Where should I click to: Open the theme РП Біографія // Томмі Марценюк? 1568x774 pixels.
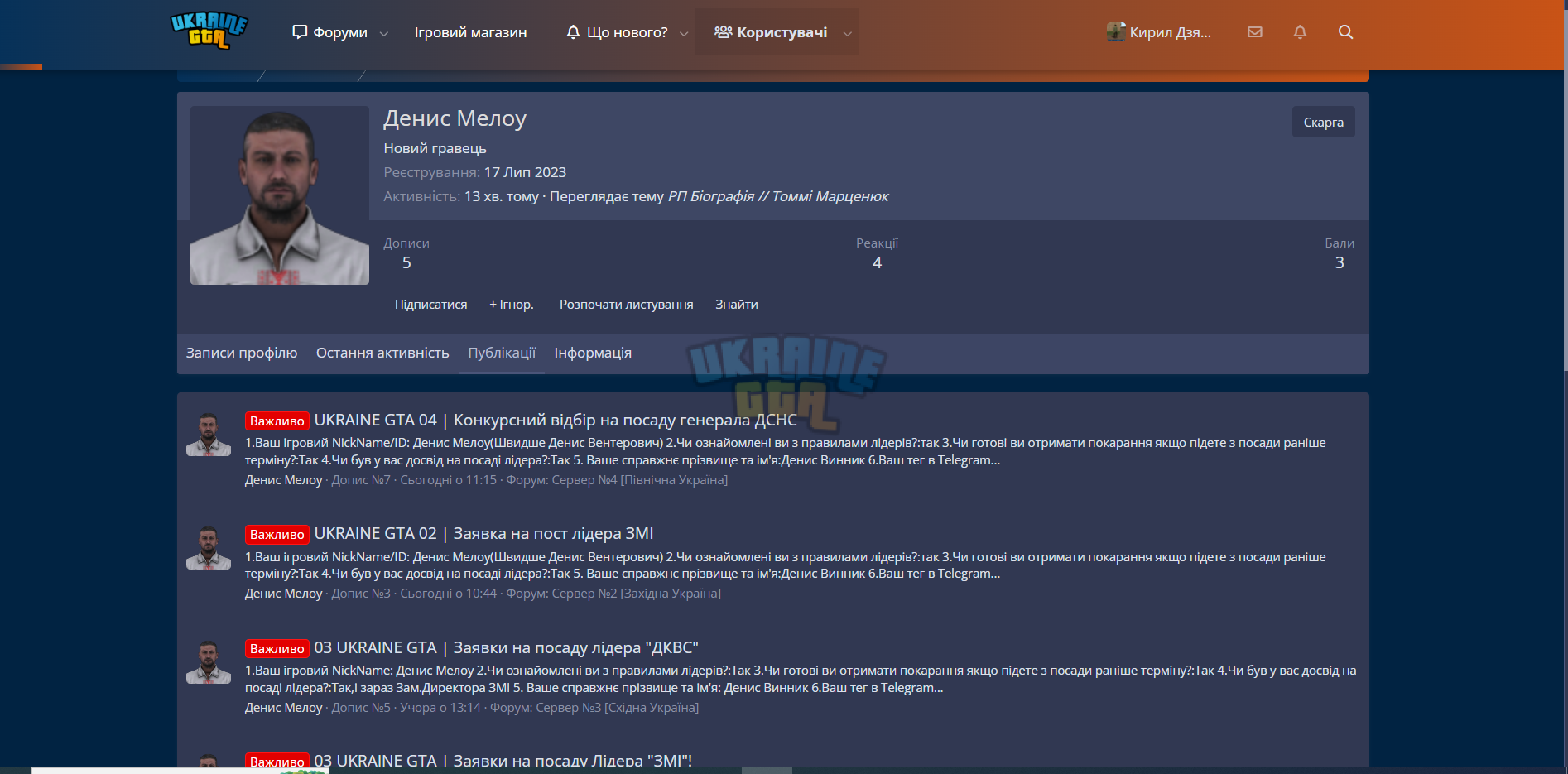(778, 196)
